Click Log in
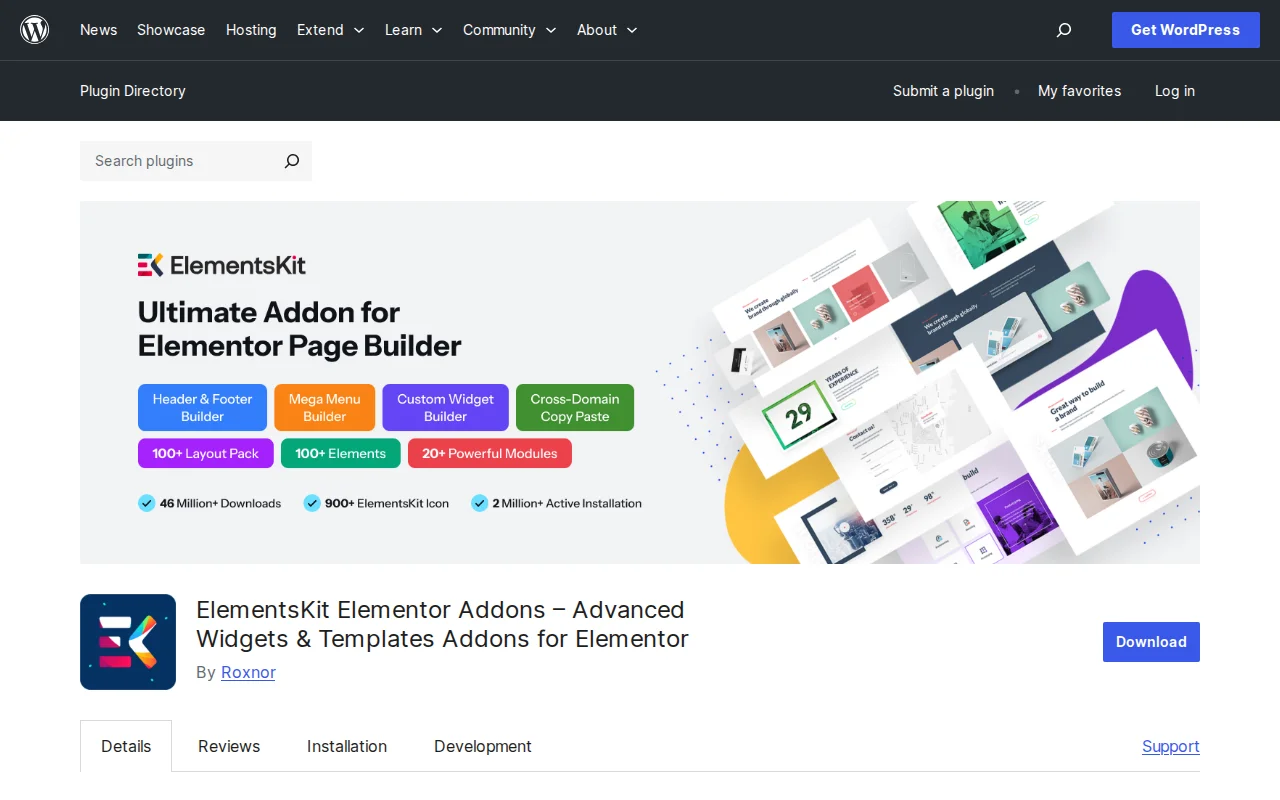The width and height of the screenshot is (1280, 800). pyautogui.click(x=1174, y=91)
